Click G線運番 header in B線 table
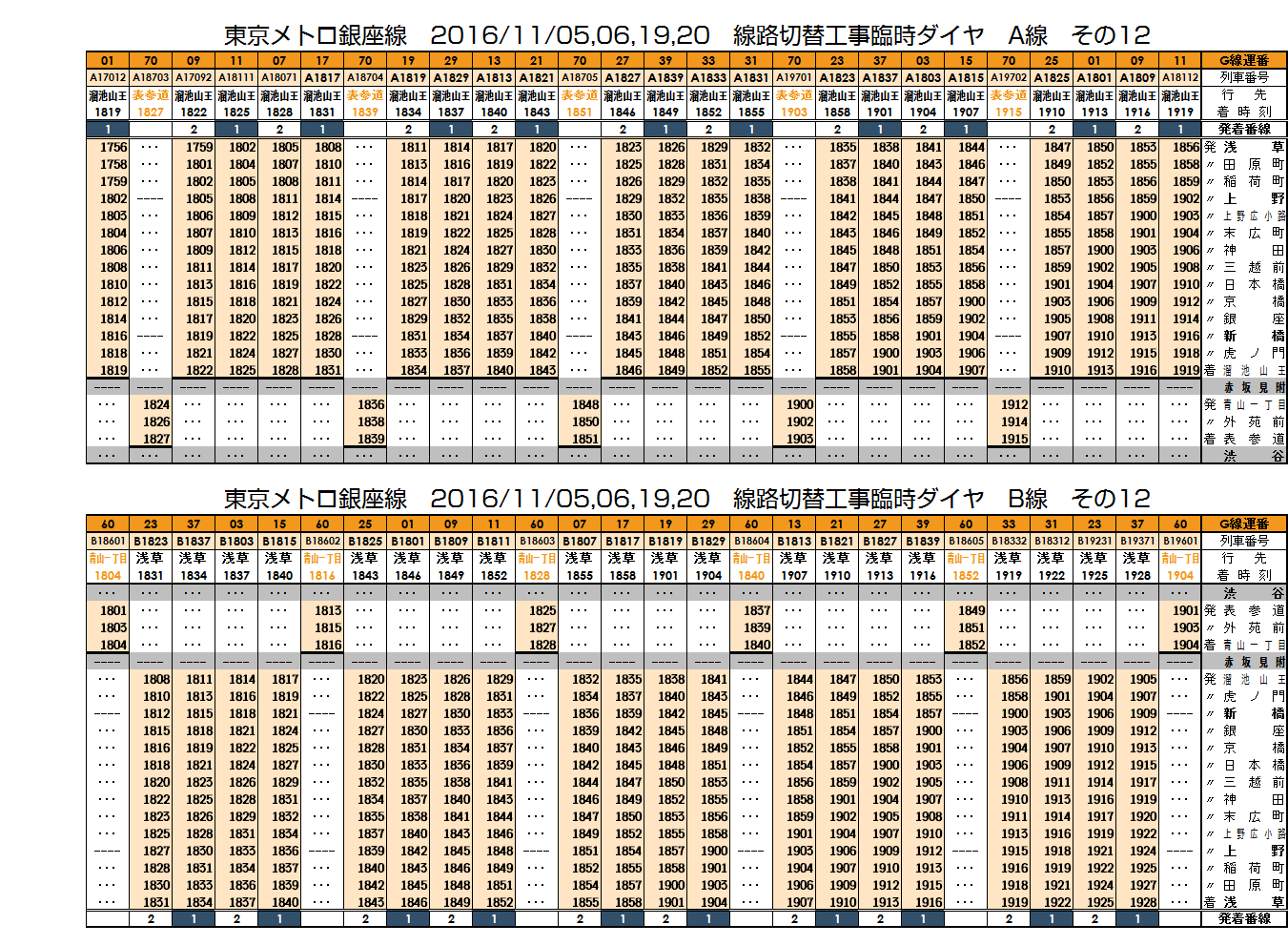This screenshot has width=1288, height=945. (1244, 524)
